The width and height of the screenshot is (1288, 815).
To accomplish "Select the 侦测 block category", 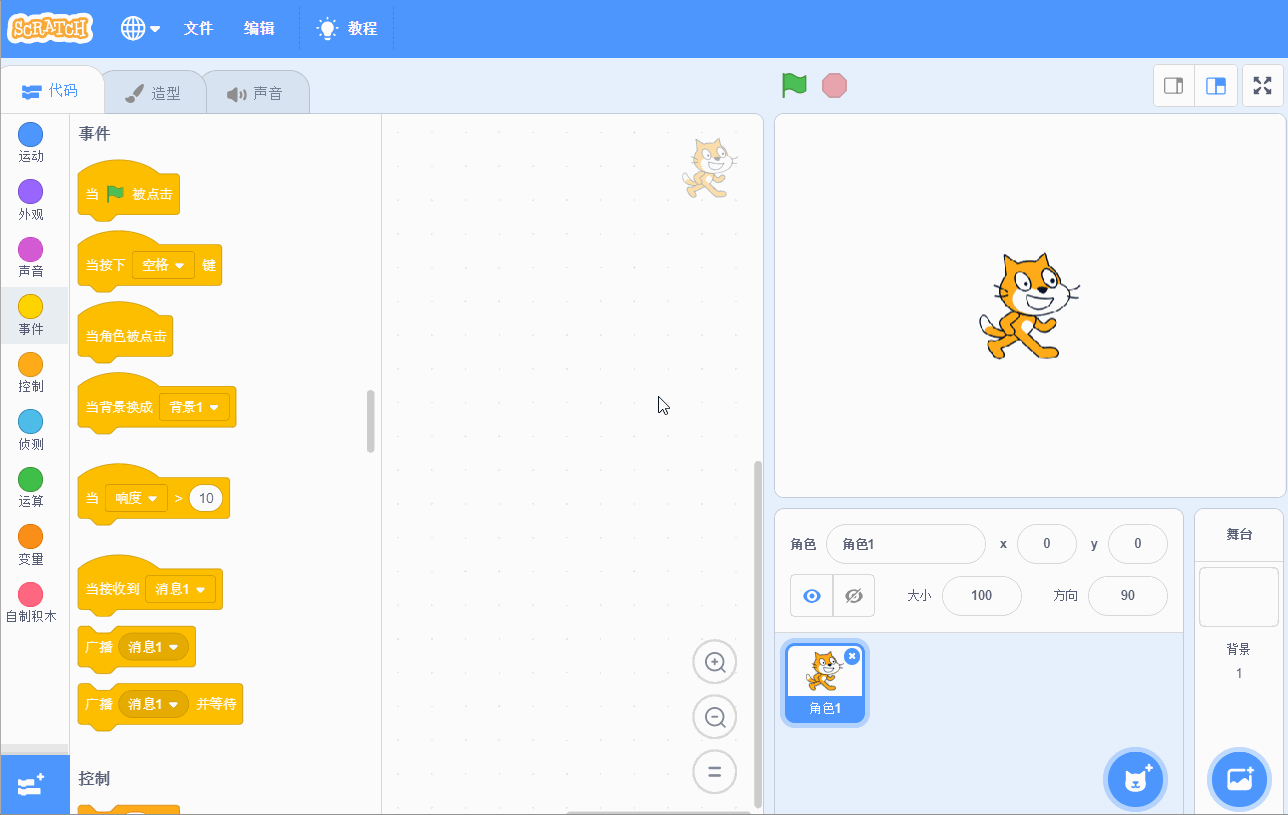I will pyautogui.click(x=31, y=430).
